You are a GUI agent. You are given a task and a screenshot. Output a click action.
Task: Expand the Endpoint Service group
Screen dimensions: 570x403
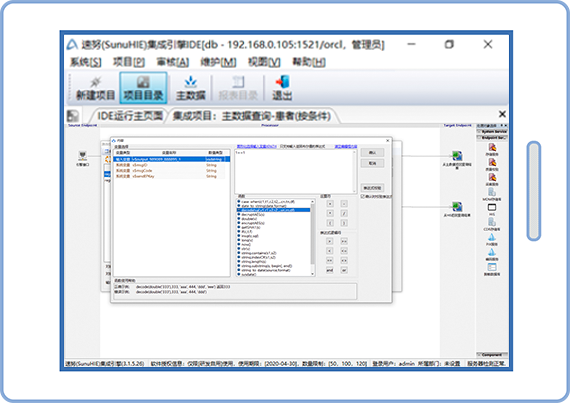click(x=492, y=138)
